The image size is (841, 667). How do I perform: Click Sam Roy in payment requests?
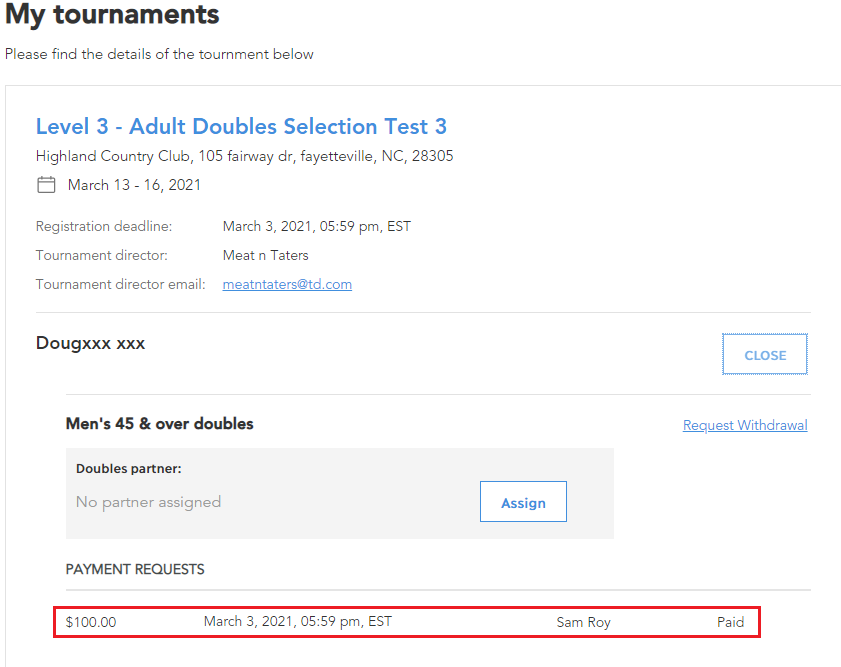584,622
